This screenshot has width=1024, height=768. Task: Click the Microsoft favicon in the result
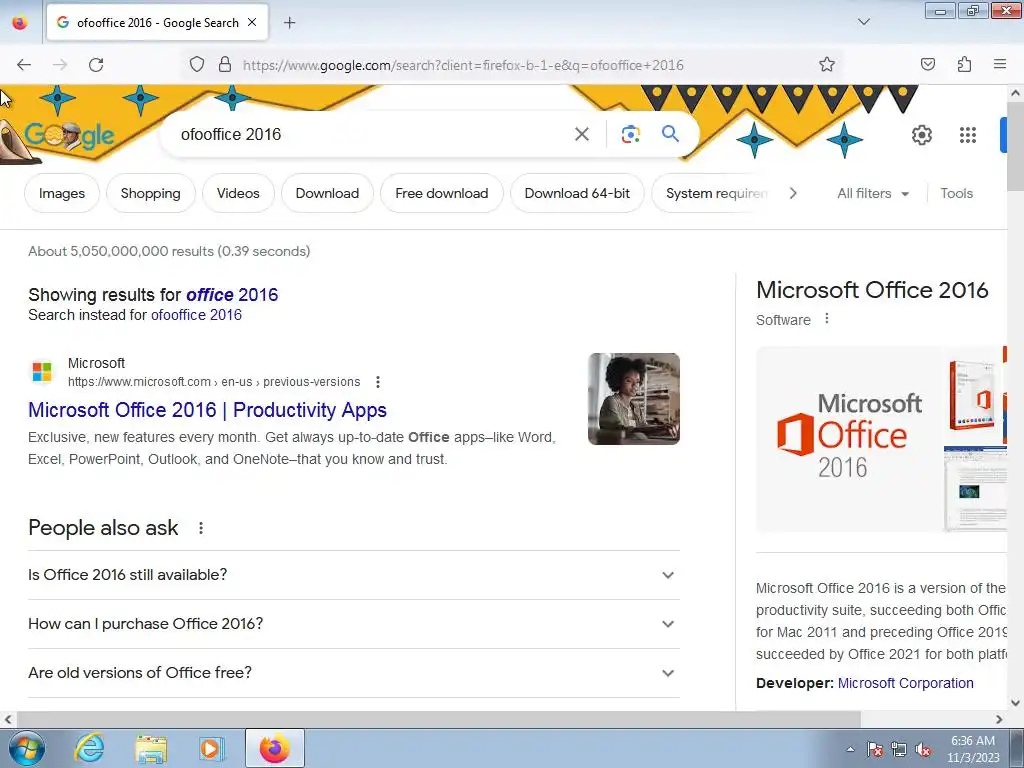click(42, 372)
